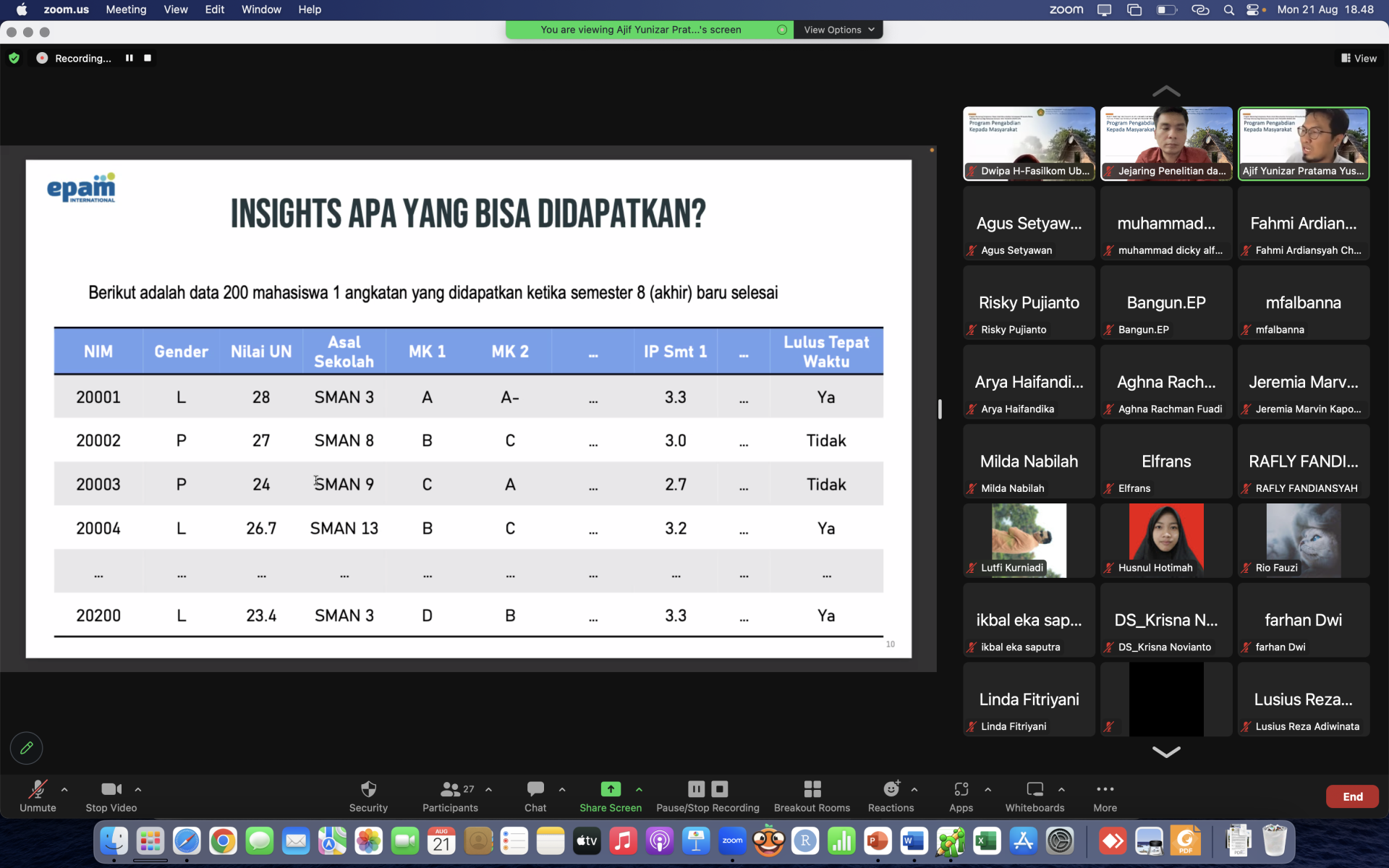Open the Chat panel

535,796
